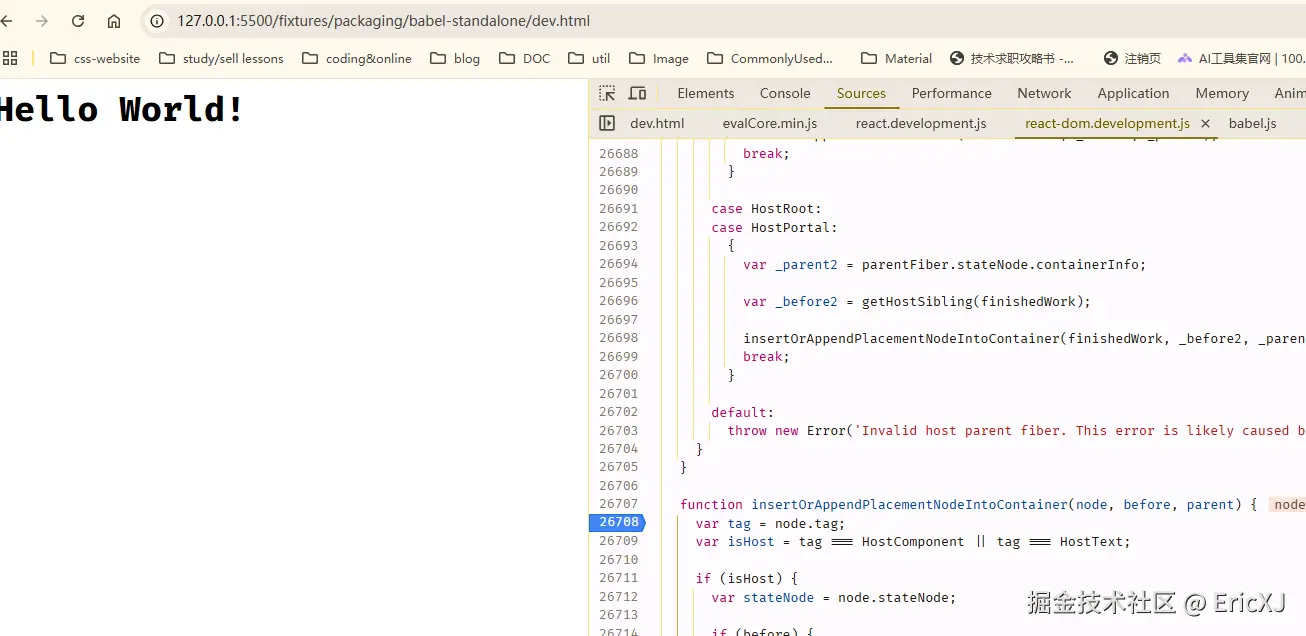Open the coding&online bookmark folder
This screenshot has height=636, width=1306.
point(357,58)
